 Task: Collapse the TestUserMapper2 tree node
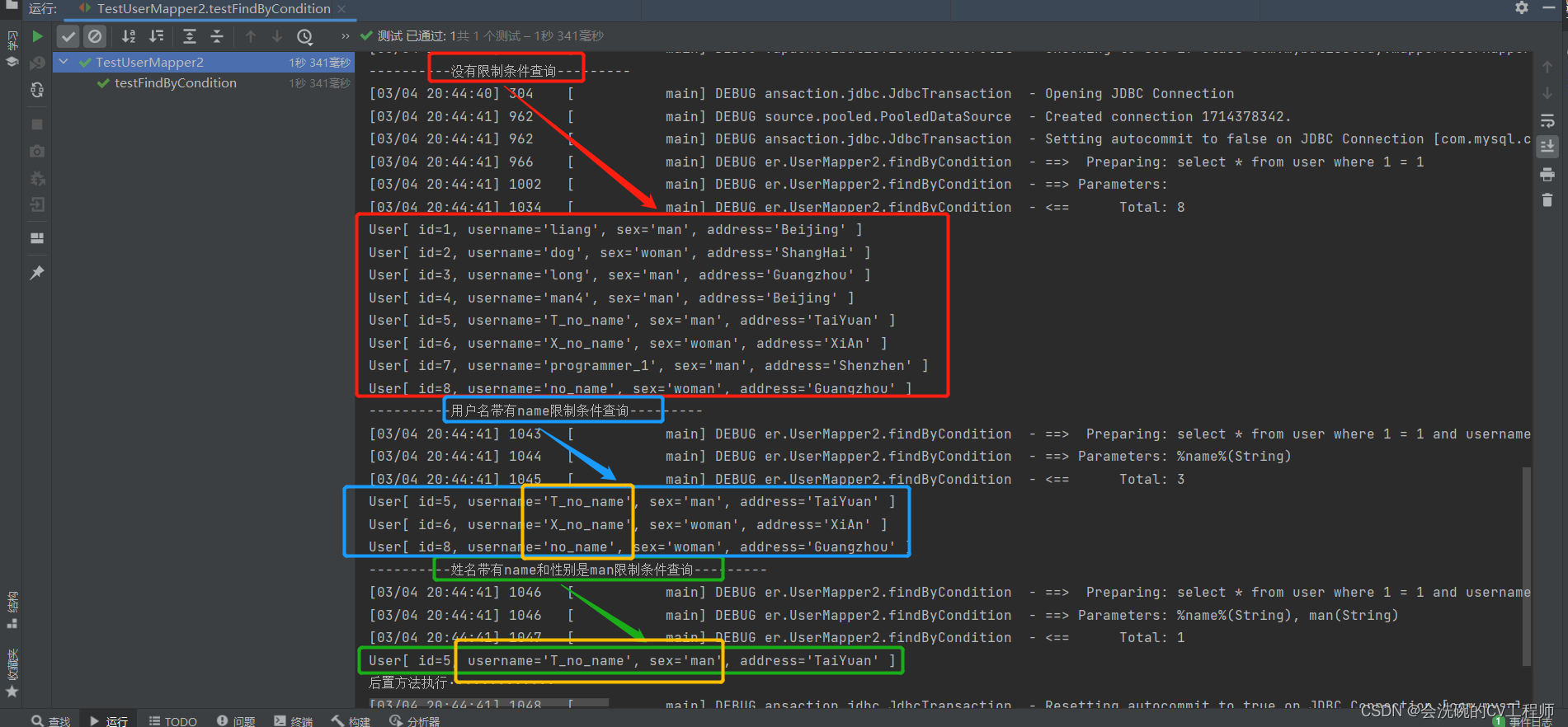tap(64, 62)
